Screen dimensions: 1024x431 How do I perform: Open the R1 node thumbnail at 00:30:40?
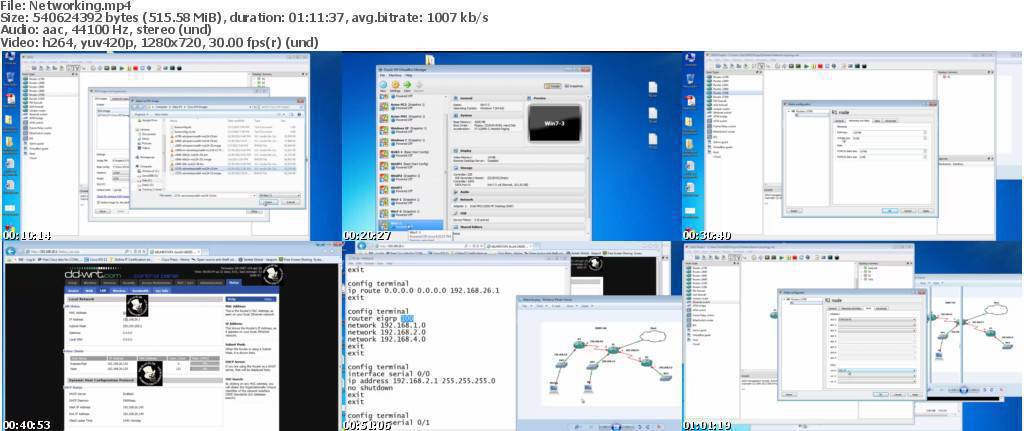pos(853,146)
